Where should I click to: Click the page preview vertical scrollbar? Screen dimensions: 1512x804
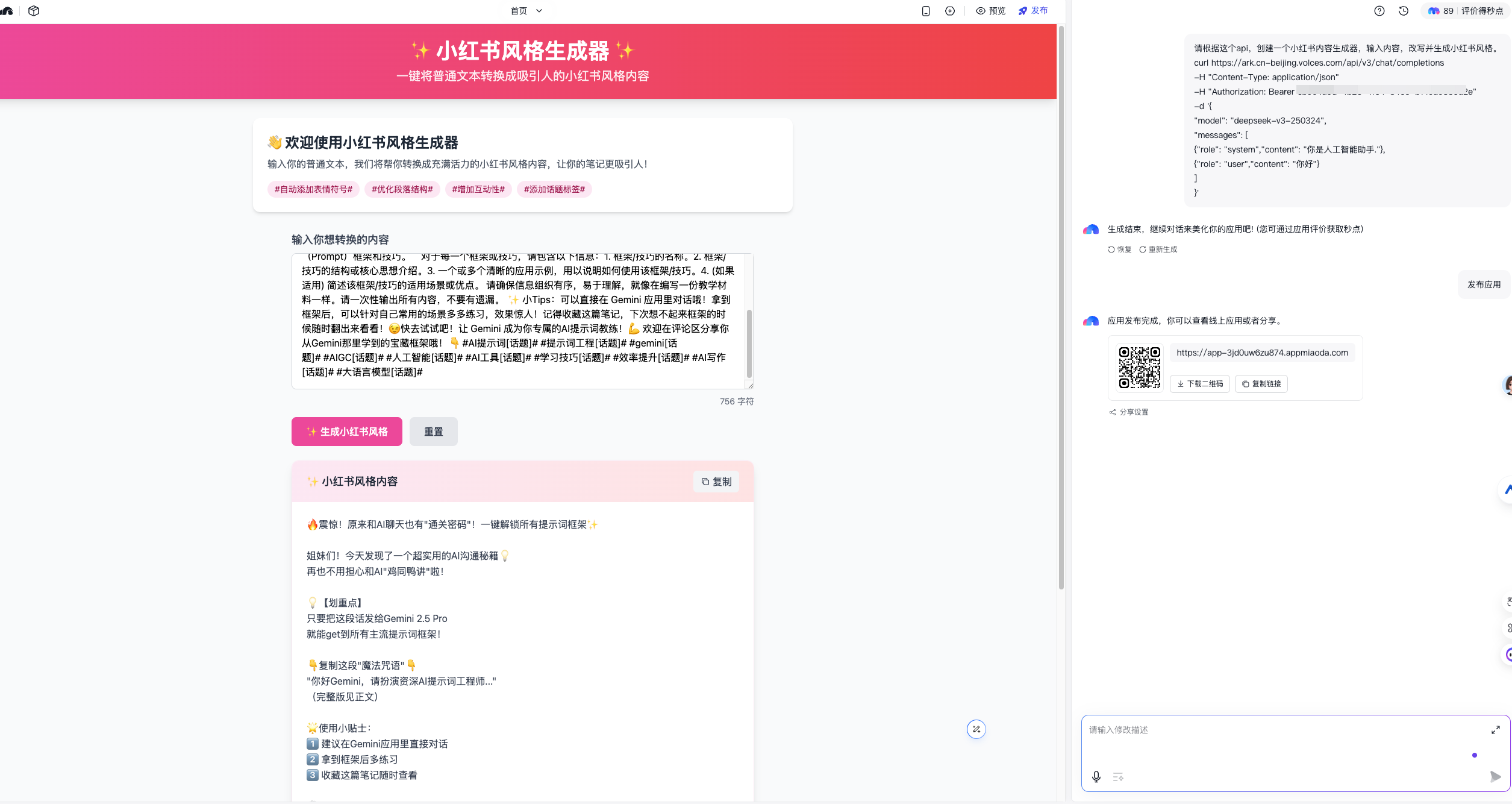tap(1061, 307)
